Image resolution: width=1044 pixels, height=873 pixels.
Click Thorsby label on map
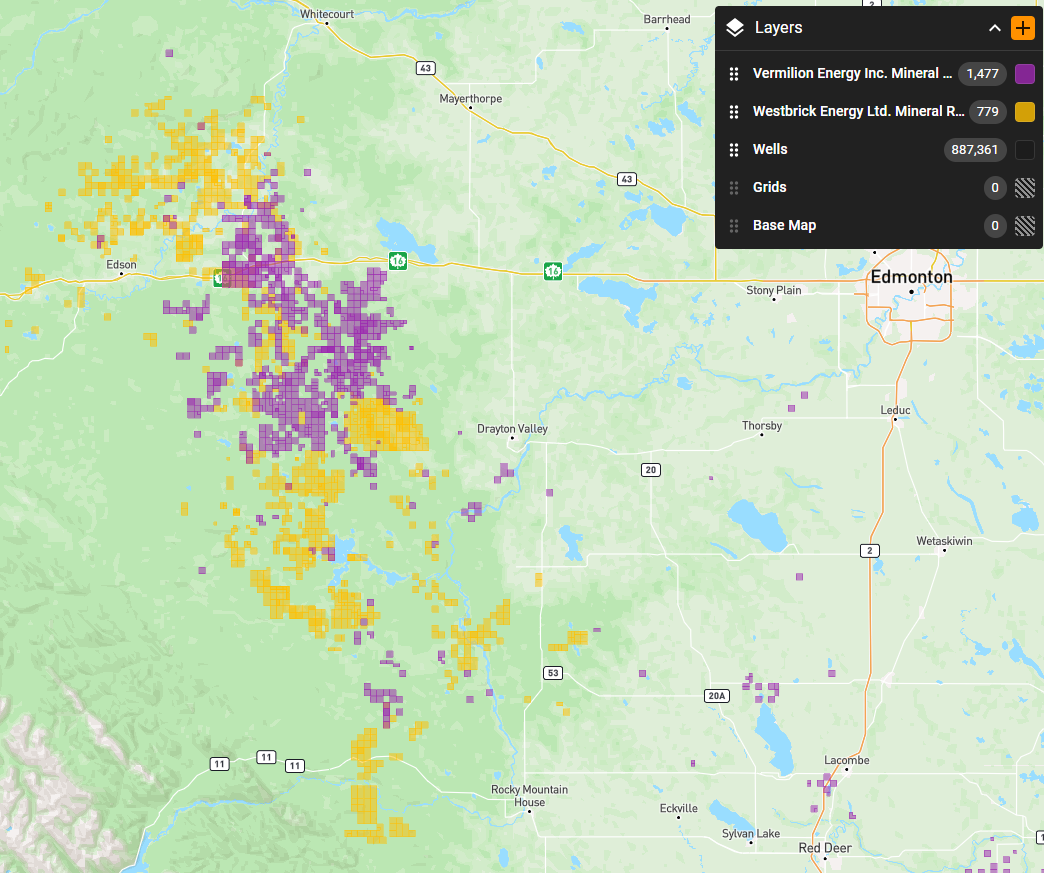(x=762, y=426)
